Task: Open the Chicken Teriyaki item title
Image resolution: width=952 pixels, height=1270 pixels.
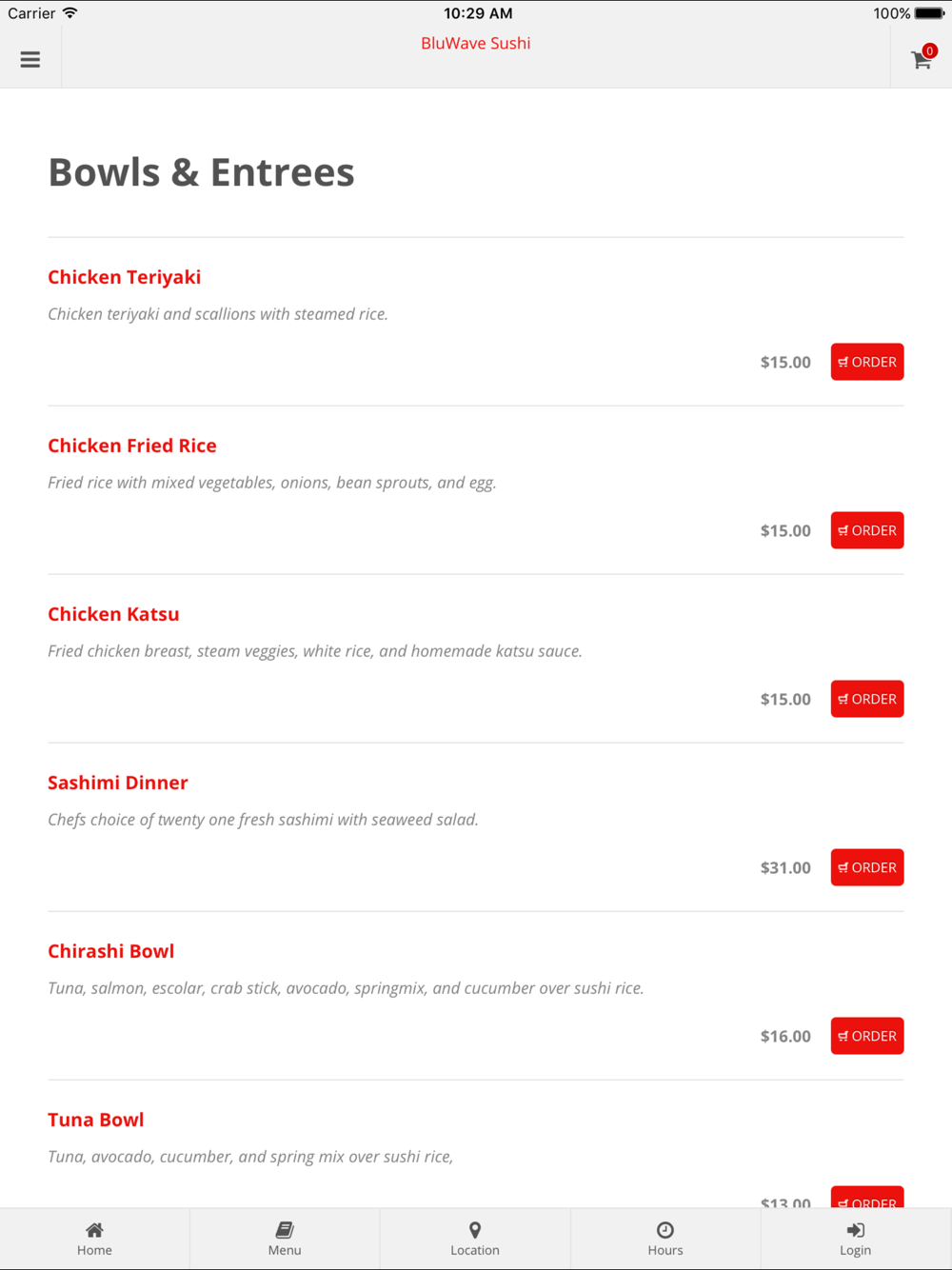Action: coord(125,277)
